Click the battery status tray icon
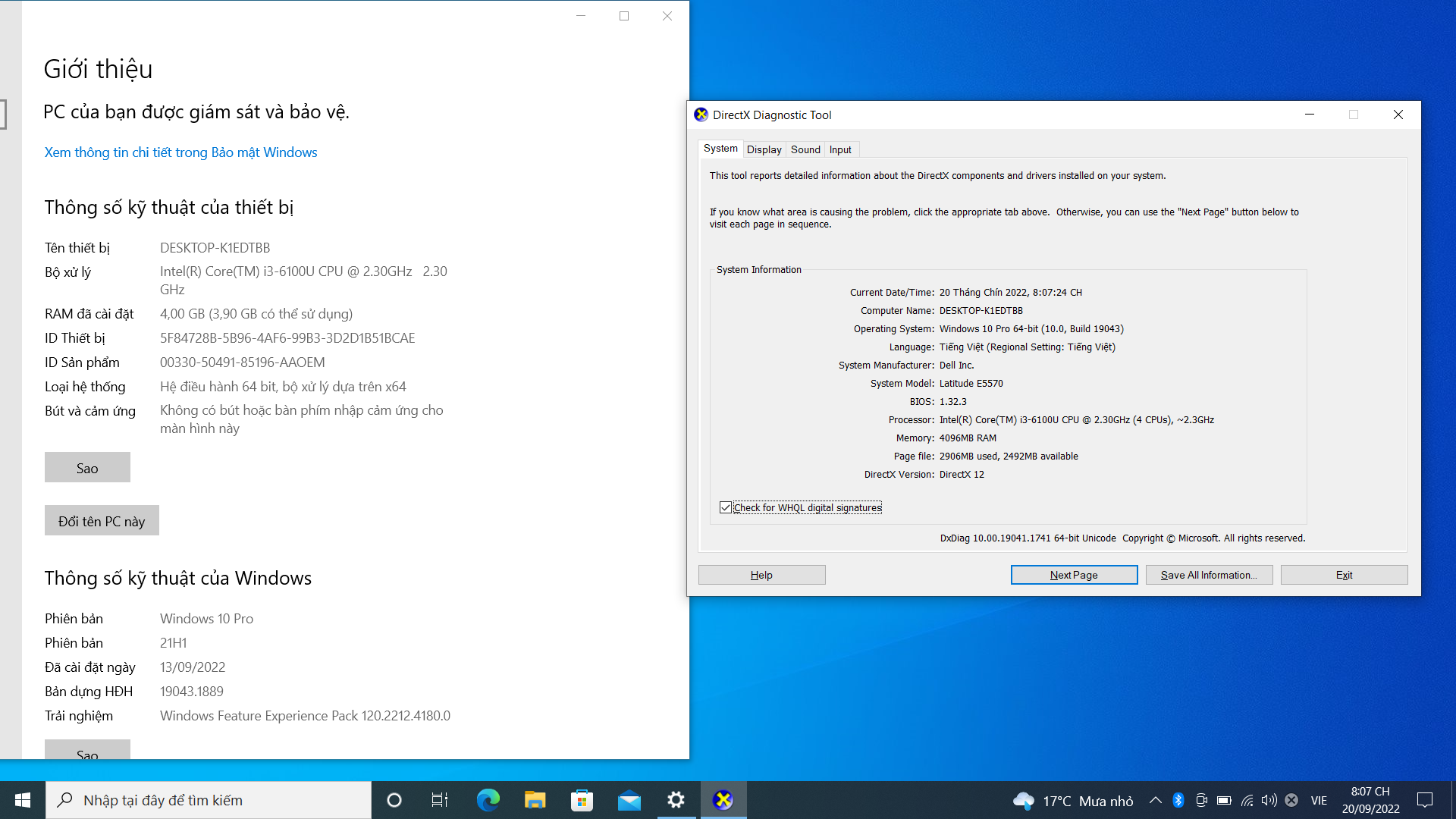The width and height of the screenshot is (1456, 819). pos(1224,800)
